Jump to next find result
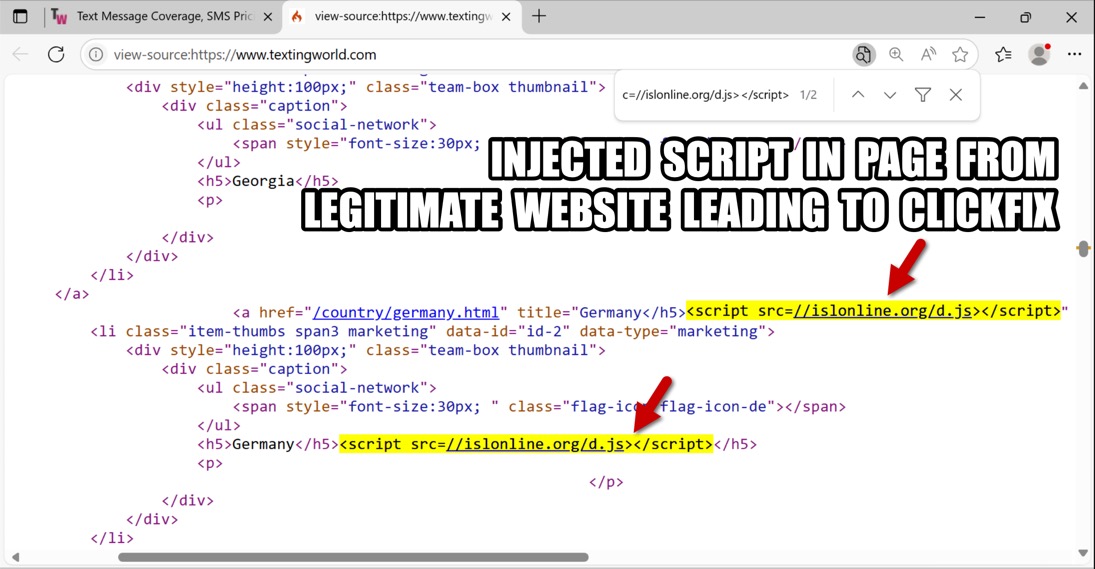Screen dimensions: 1095x569 (x=890, y=95)
